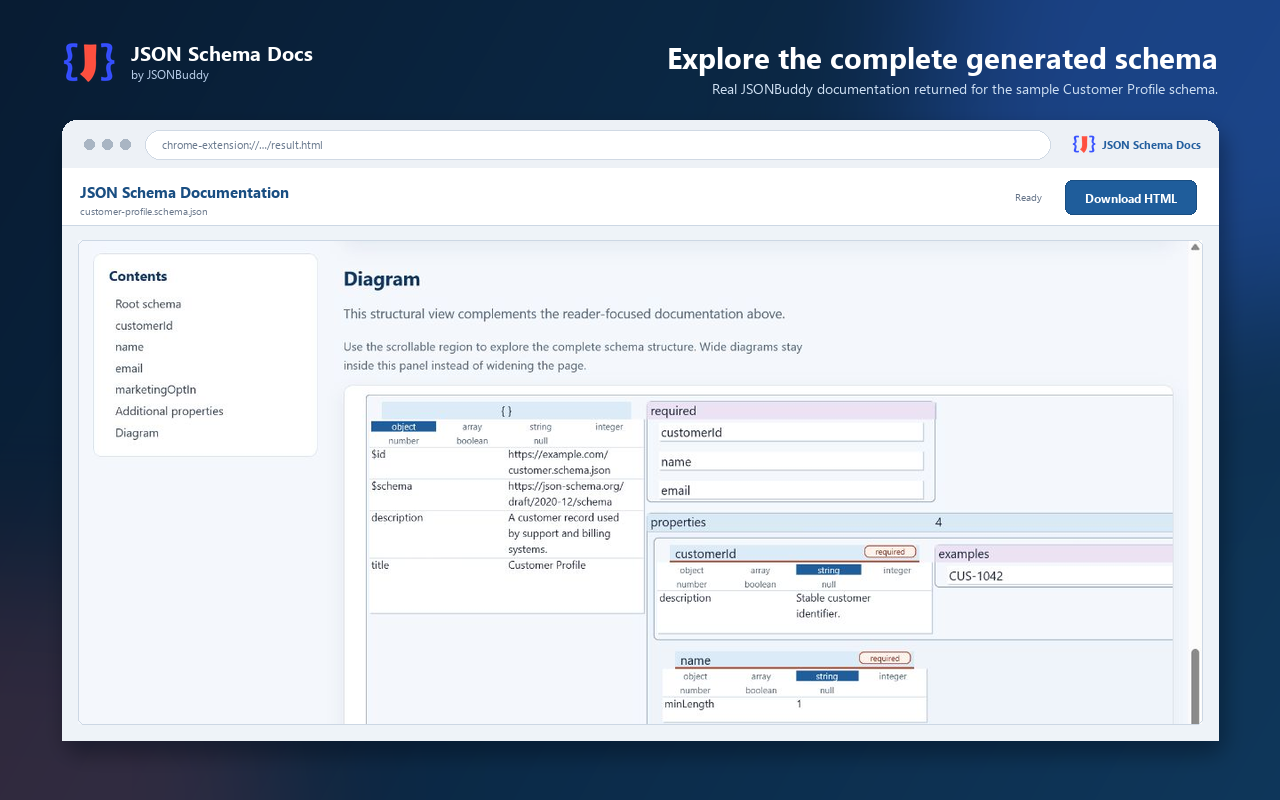Jump to customerId in Contents list
This screenshot has height=800, width=1280.
click(x=144, y=326)
